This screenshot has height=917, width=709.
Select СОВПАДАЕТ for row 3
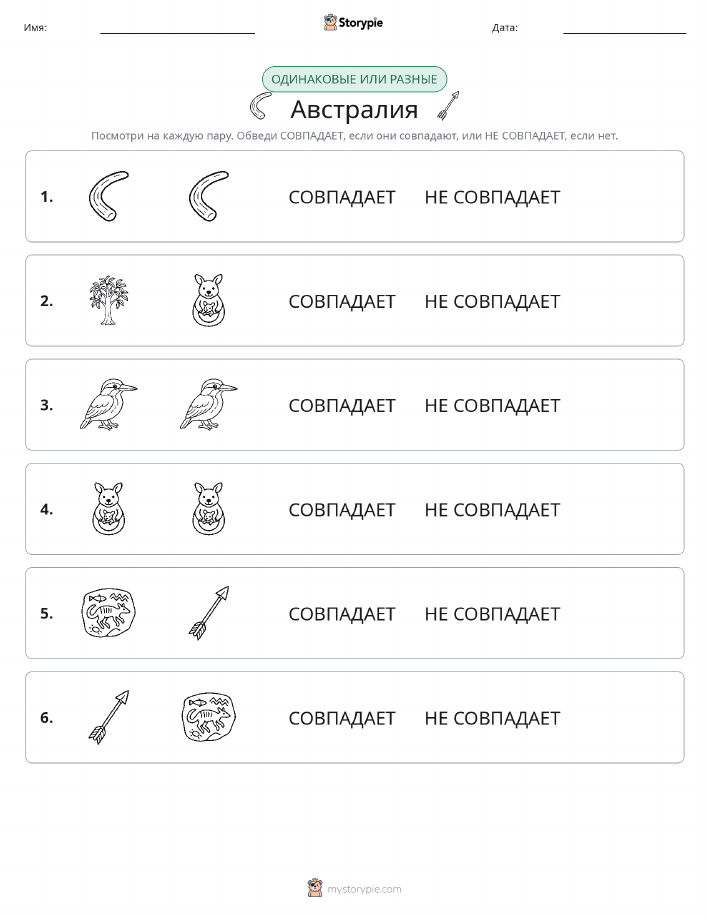tap(342, 405)
